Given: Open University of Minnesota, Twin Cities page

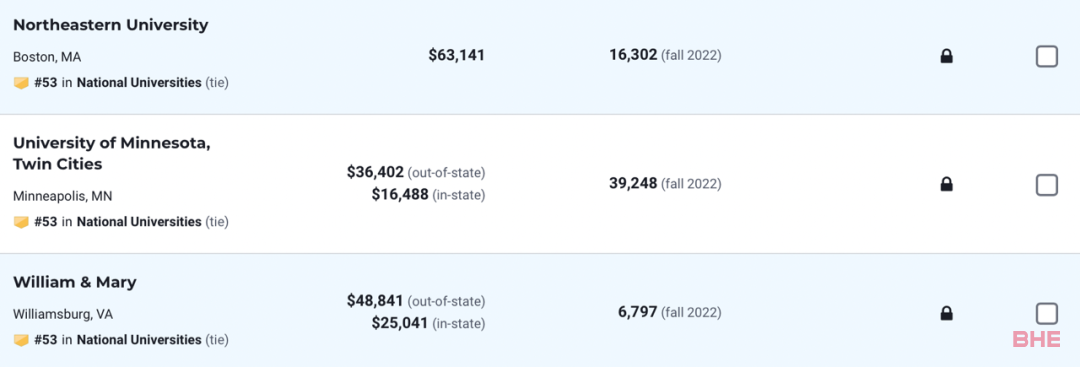Looking at the screenshot, I should click(x=112, y=154).
